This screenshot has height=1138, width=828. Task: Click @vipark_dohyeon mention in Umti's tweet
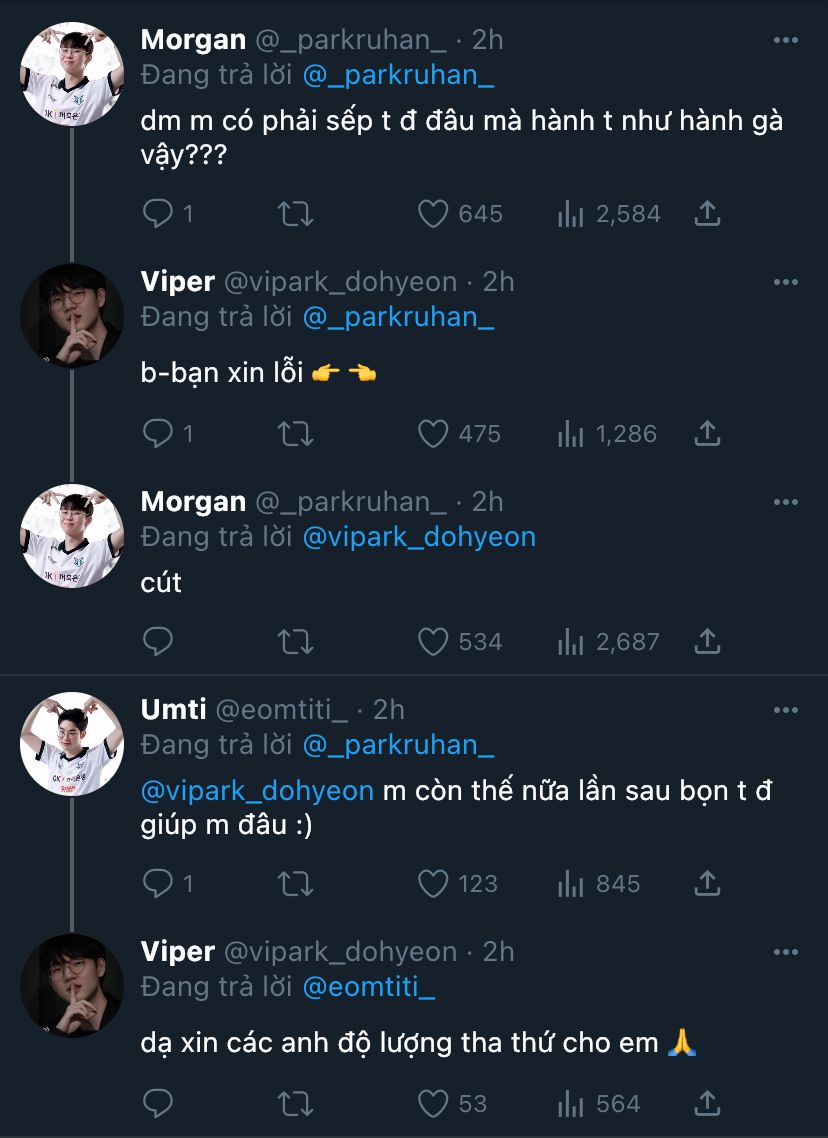click(x=257, y=791)
